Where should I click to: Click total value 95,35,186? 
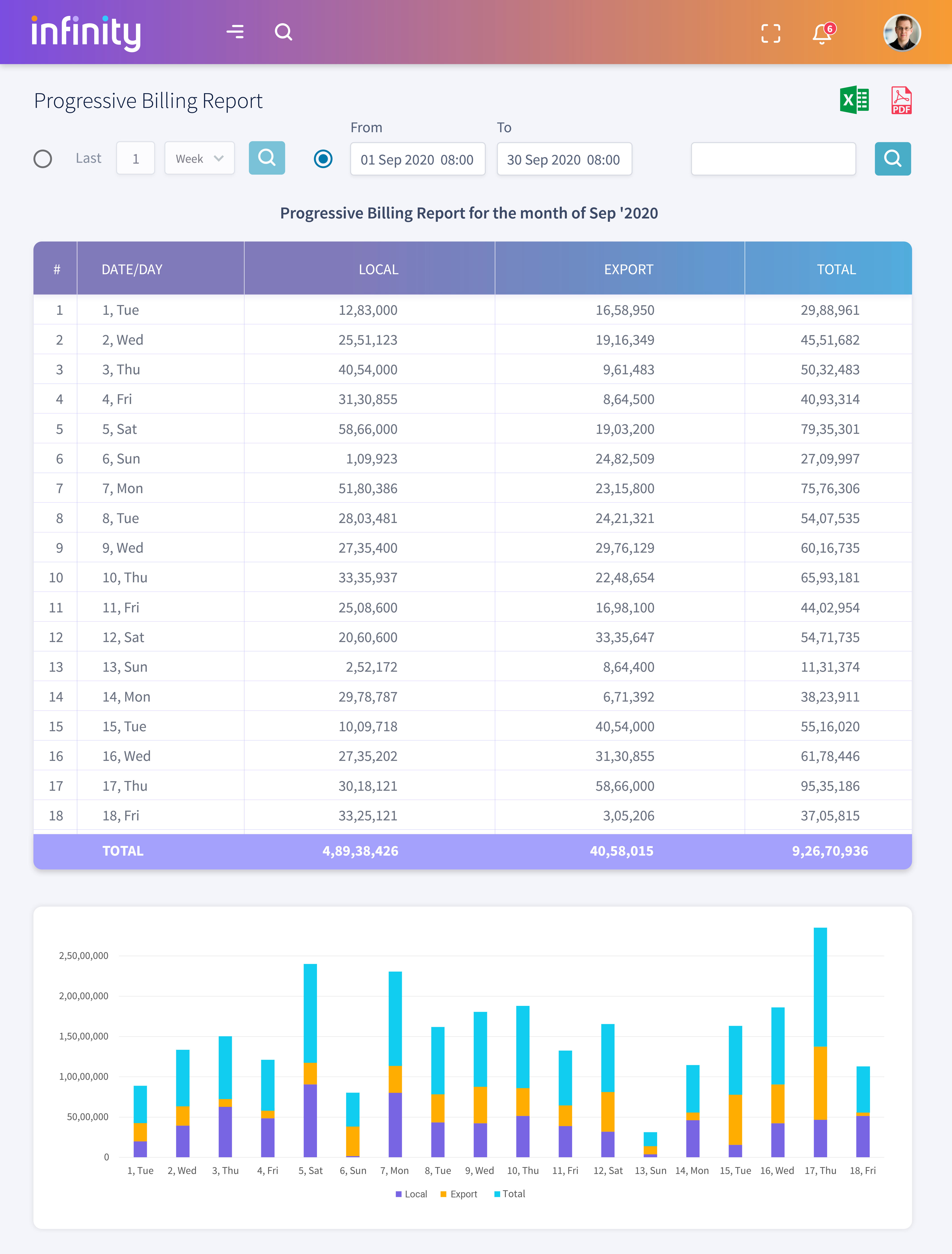click(x=830, y=786)
